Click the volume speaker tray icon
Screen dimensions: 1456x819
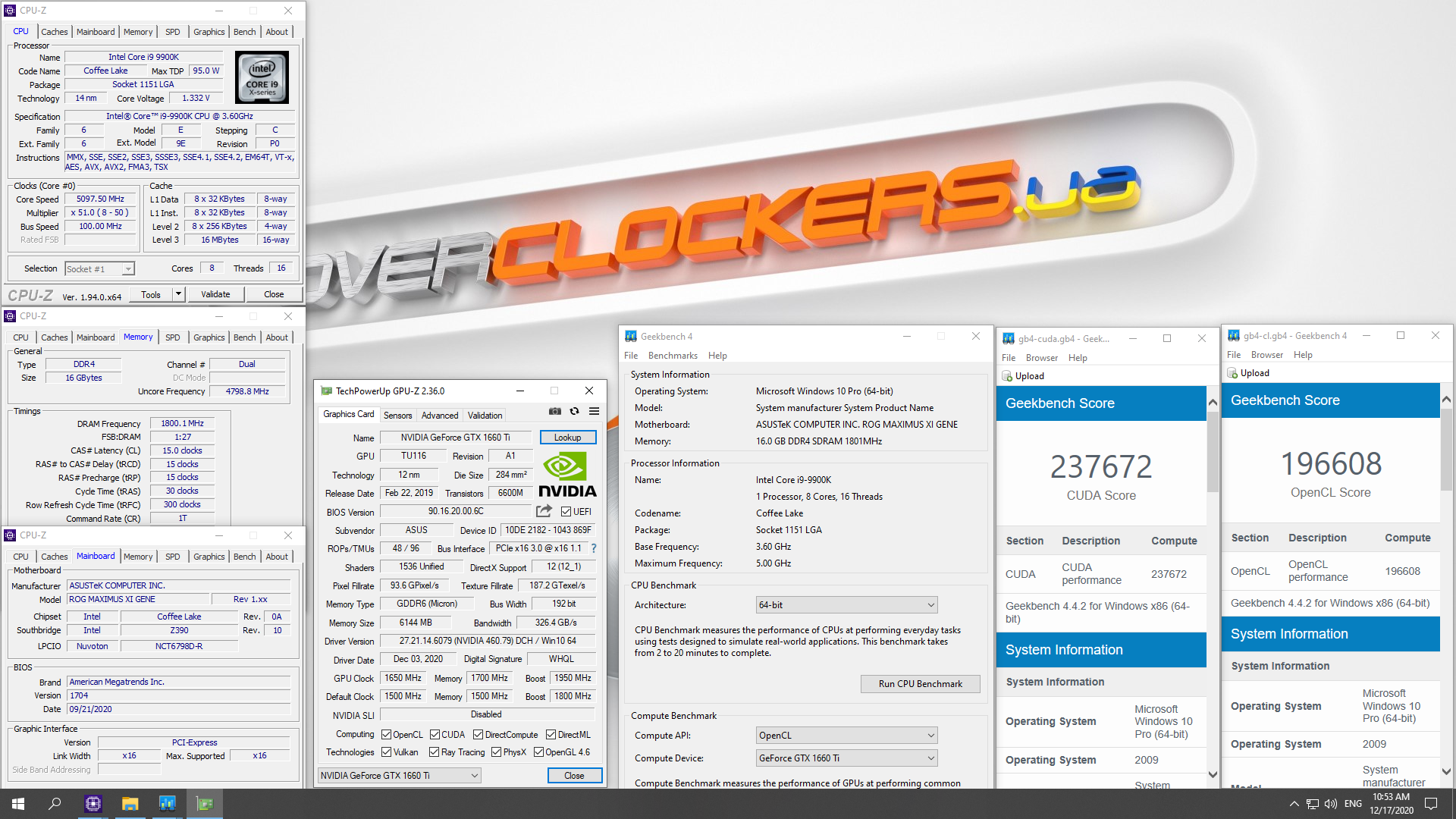point(1331,804)
